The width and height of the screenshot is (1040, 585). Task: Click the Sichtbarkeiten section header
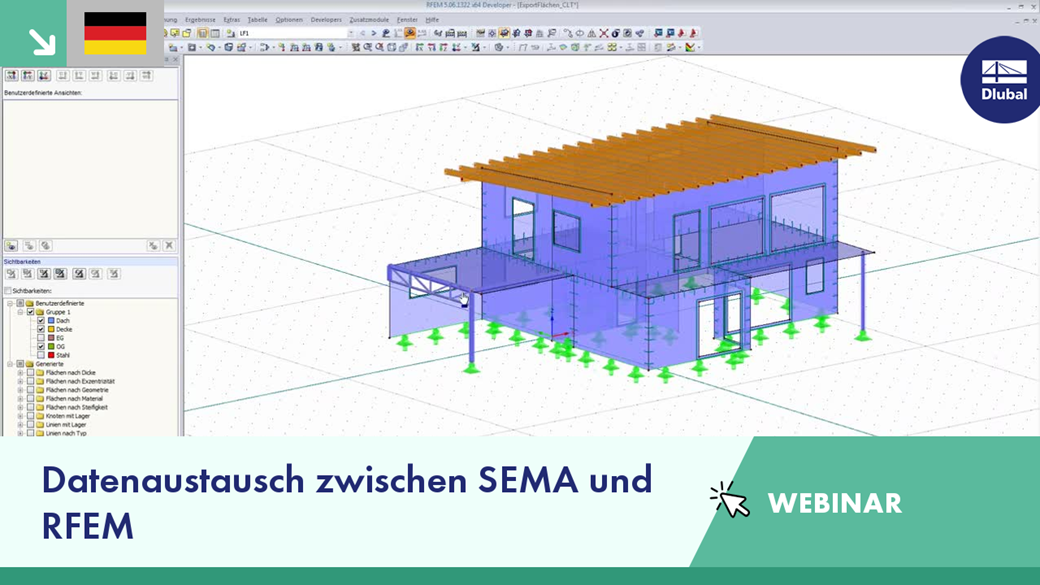point(90,261)
